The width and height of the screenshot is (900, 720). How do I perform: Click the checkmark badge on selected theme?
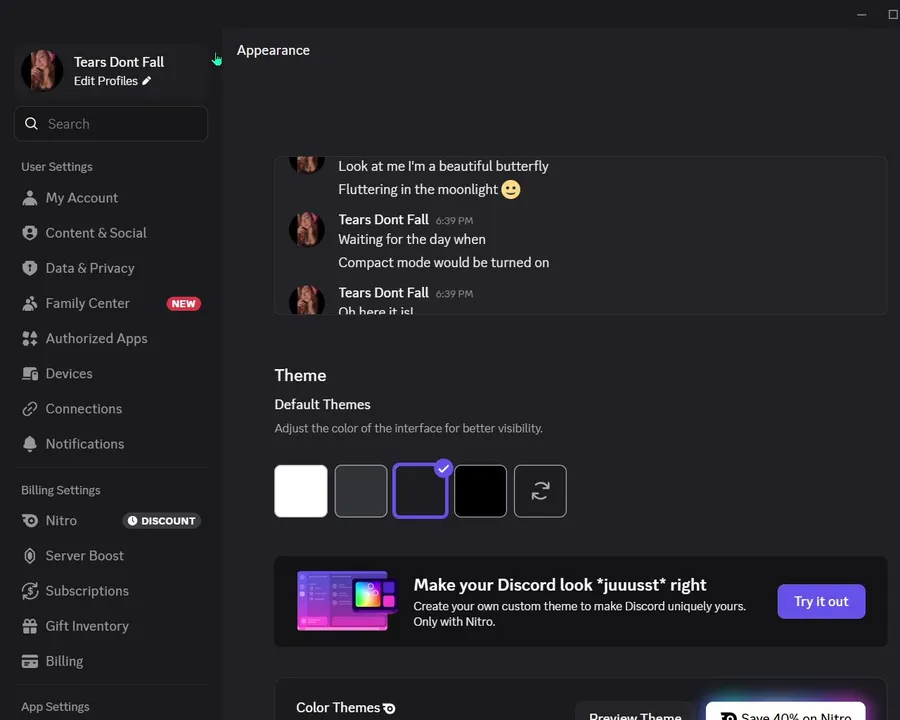[x=443, y=469]
